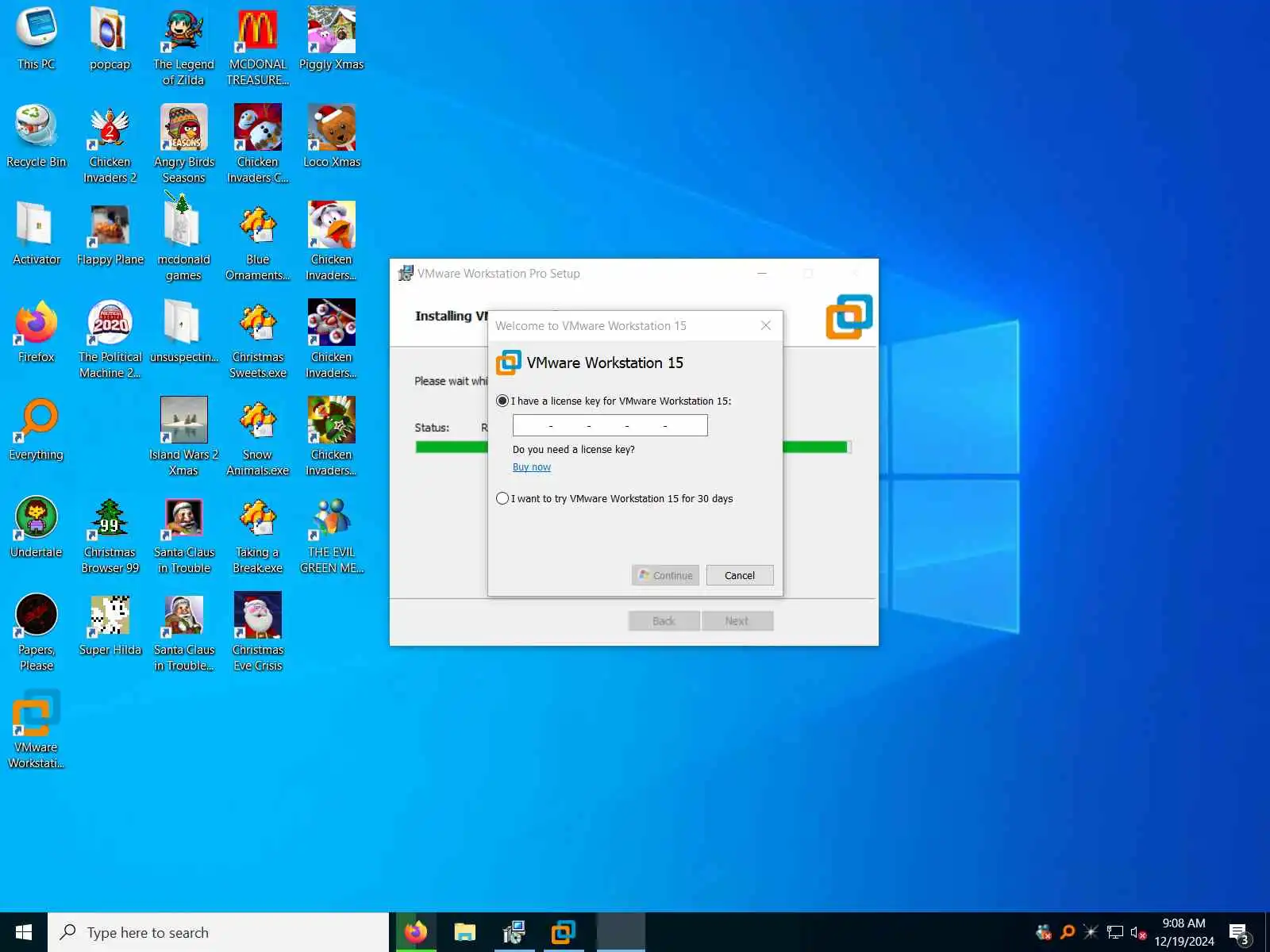
Task: Select the This PC desktop icon
Action: click(37, 40)
